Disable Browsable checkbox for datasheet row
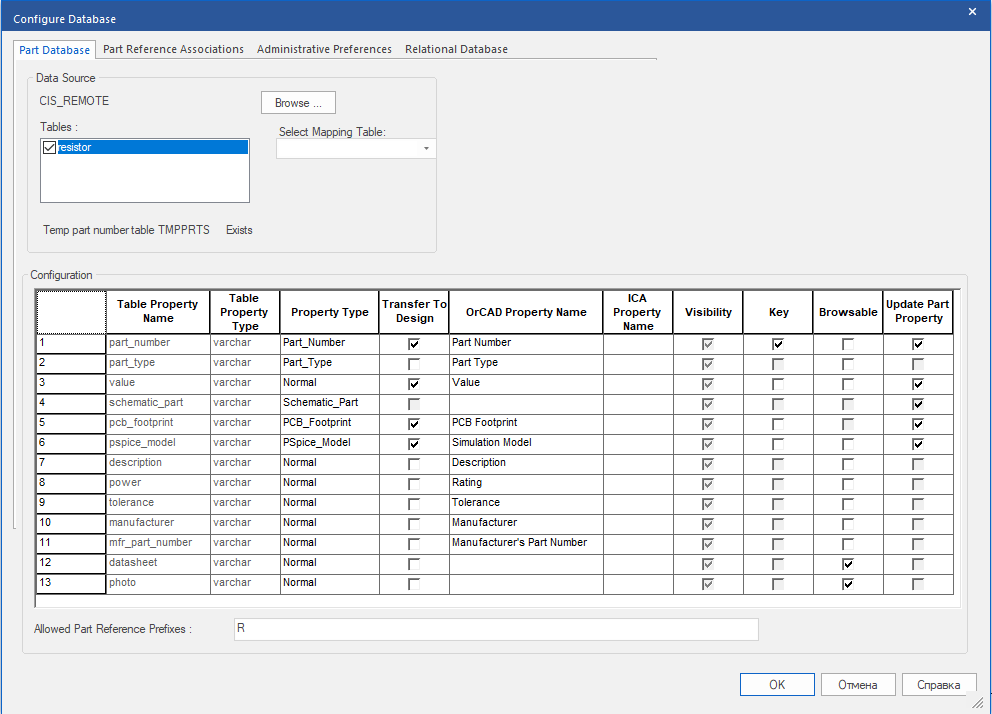The width and height of the screenshot is (992, 714). coord(848,563)
